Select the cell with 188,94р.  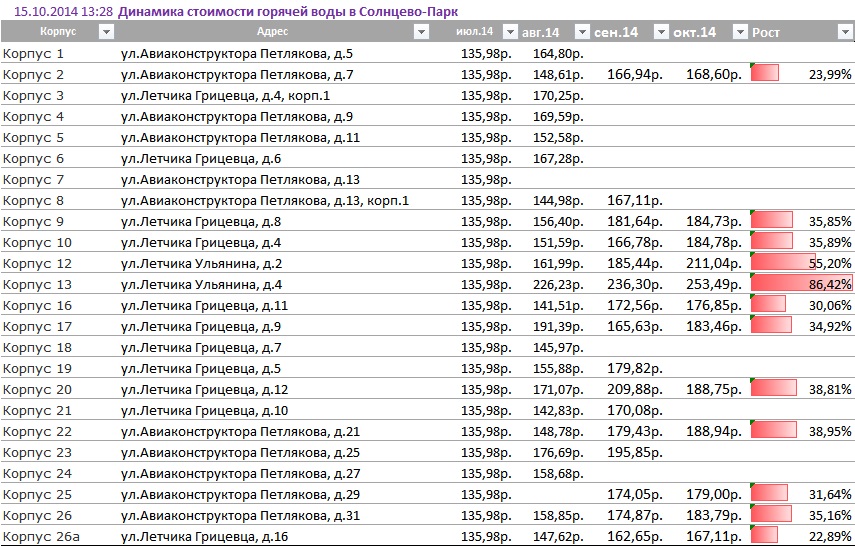click(714, 431)
